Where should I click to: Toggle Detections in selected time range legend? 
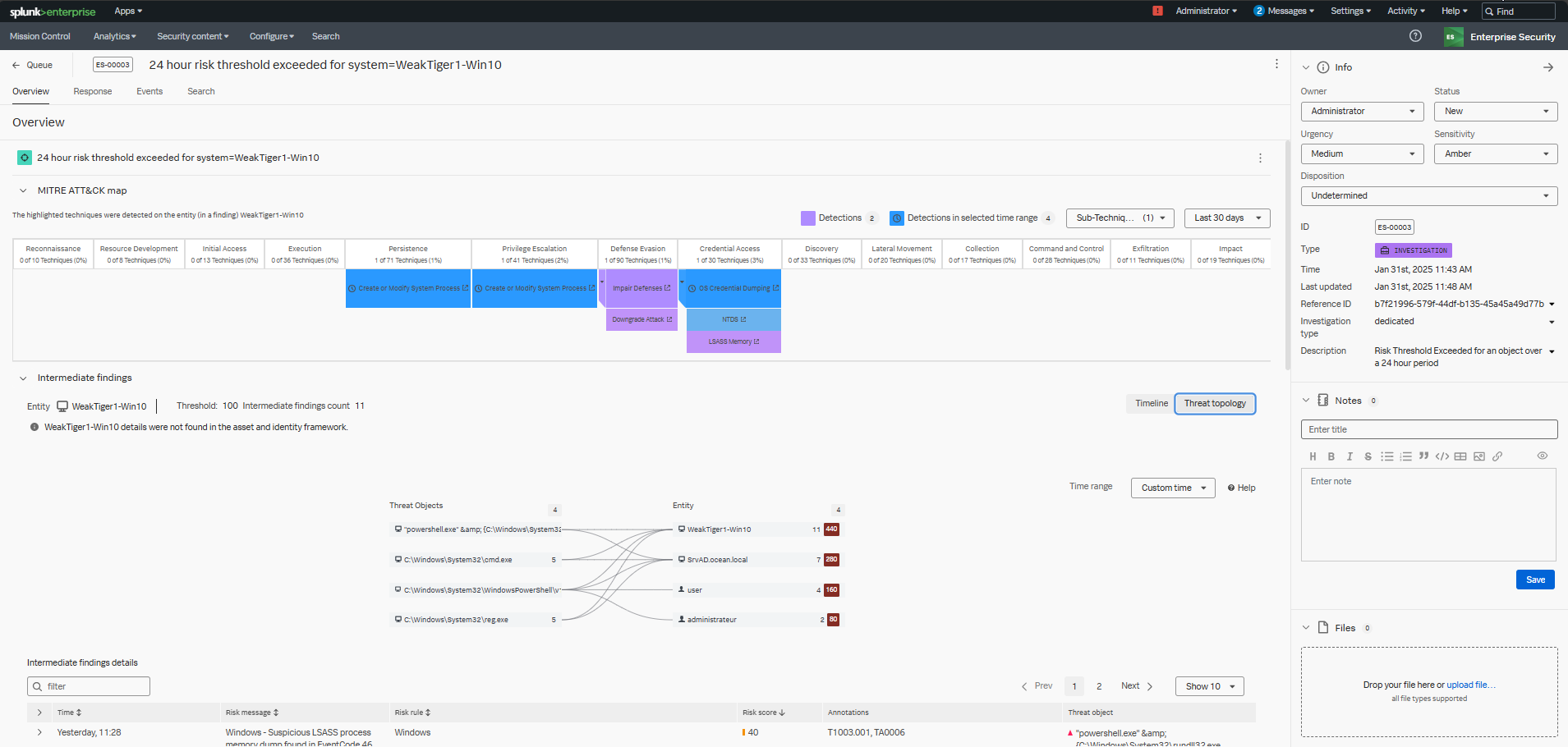(x=972, y=218)
